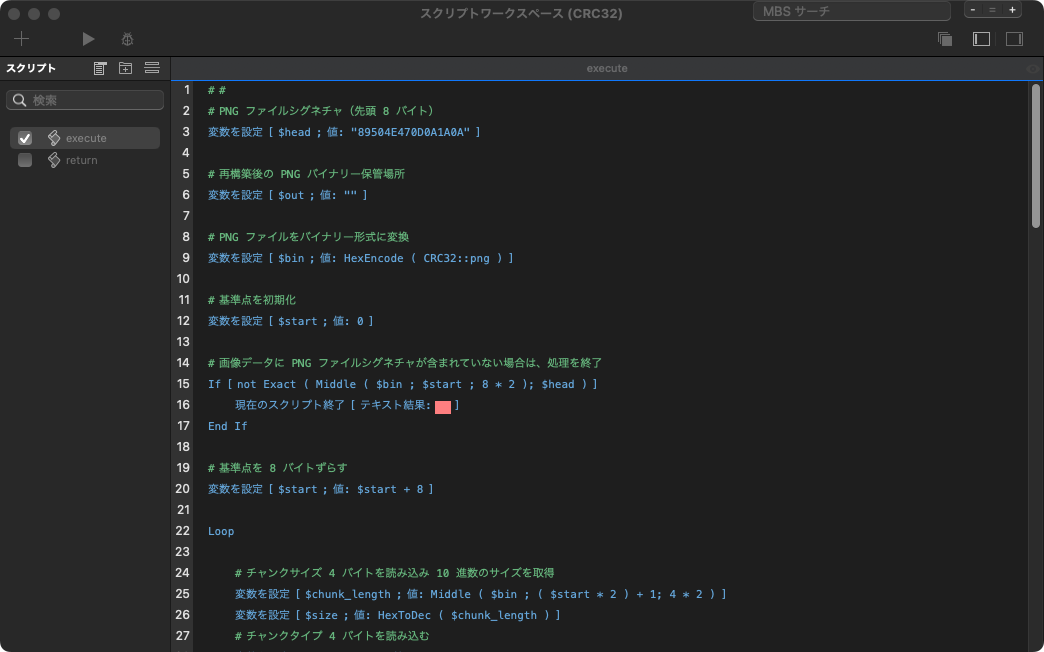
Task: Open the script debugger bug icon
Action: [x=127, y=39]
